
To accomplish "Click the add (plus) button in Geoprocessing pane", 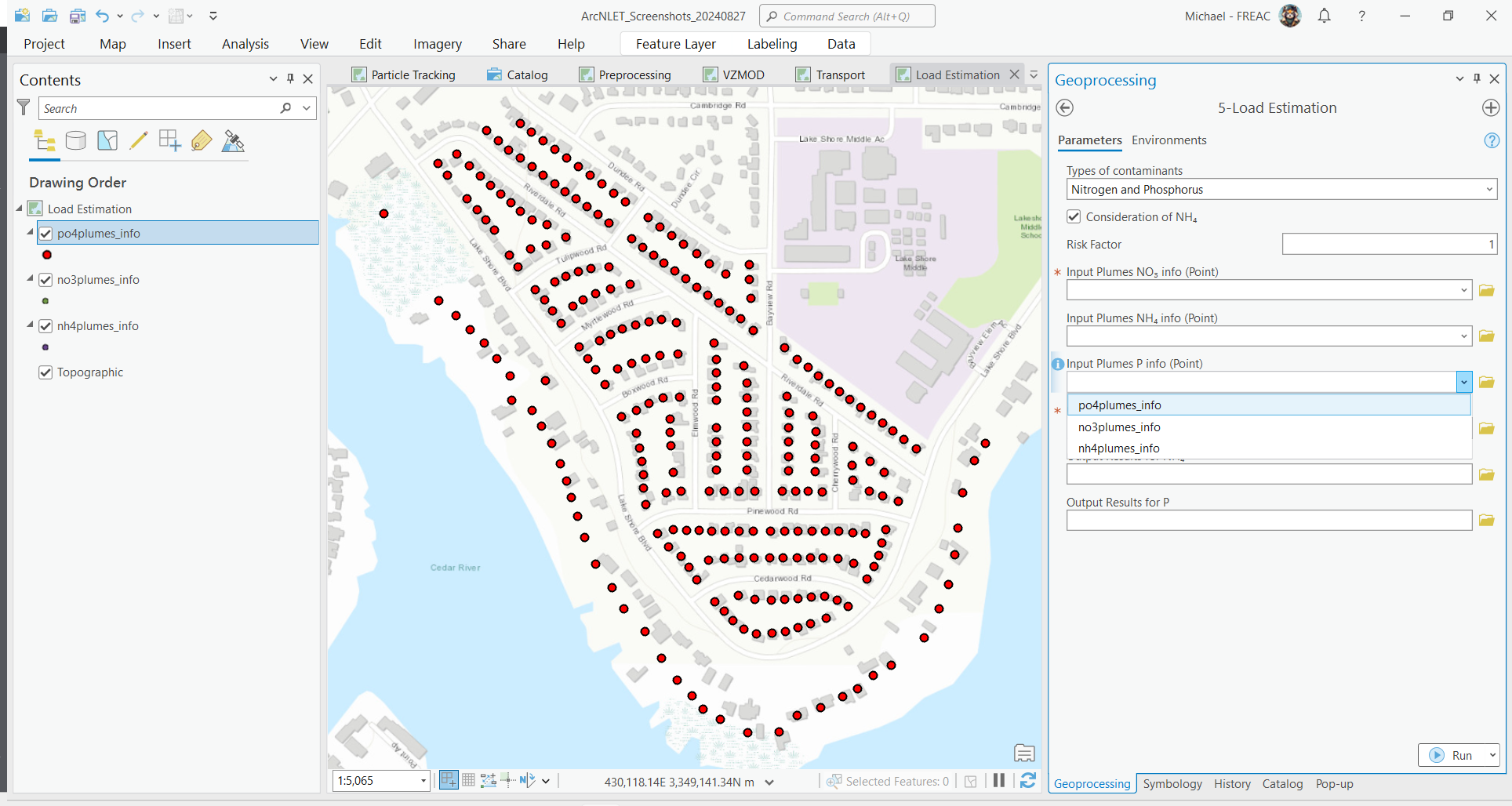I will click(x=1491, y=108).
